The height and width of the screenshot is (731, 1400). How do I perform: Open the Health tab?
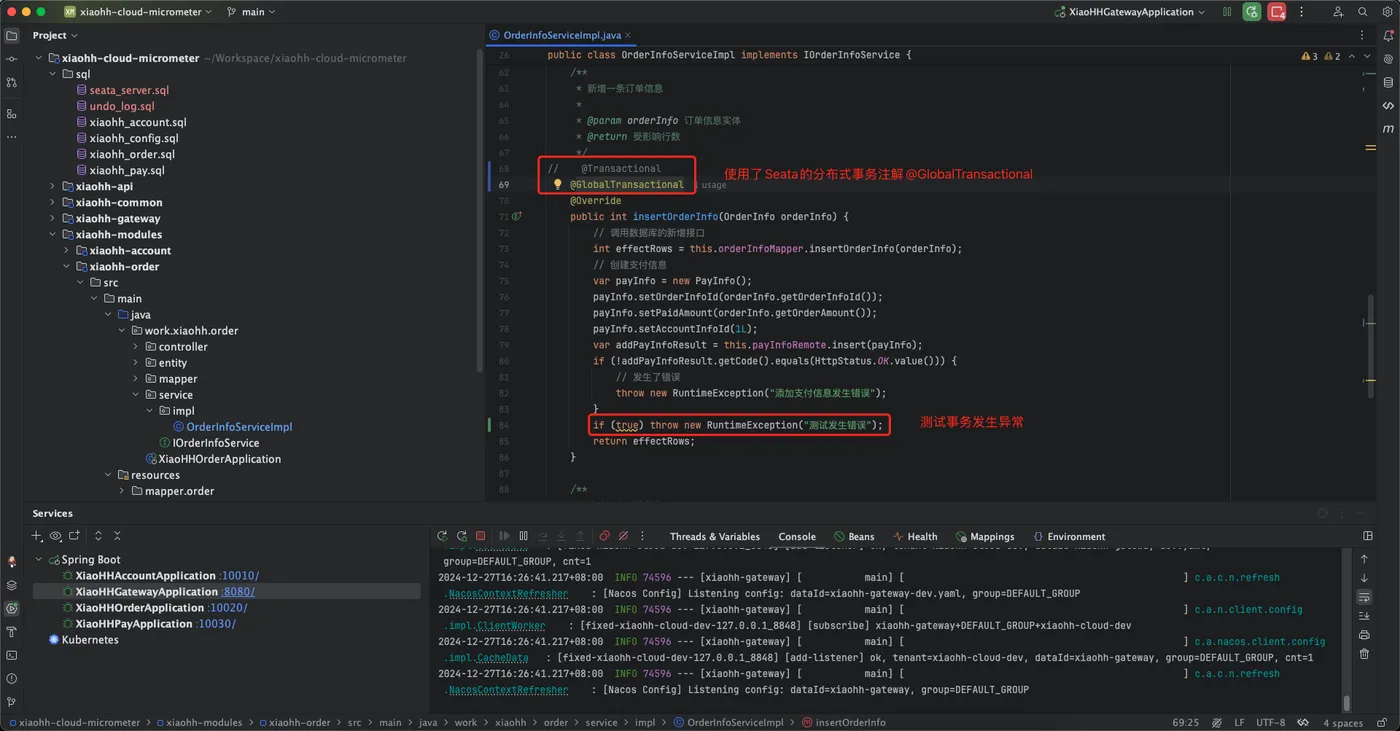[x=915, y=537]
